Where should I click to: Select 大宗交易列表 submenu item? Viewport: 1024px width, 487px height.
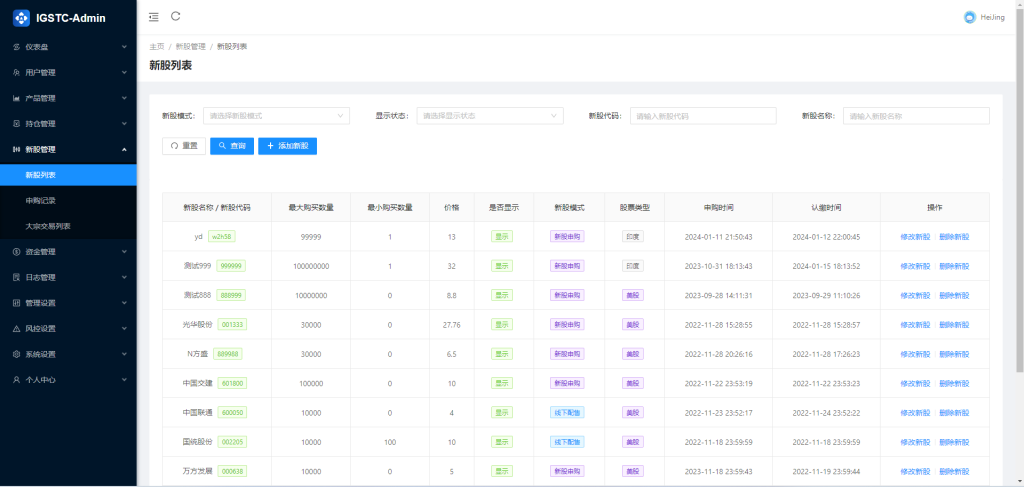47,226
